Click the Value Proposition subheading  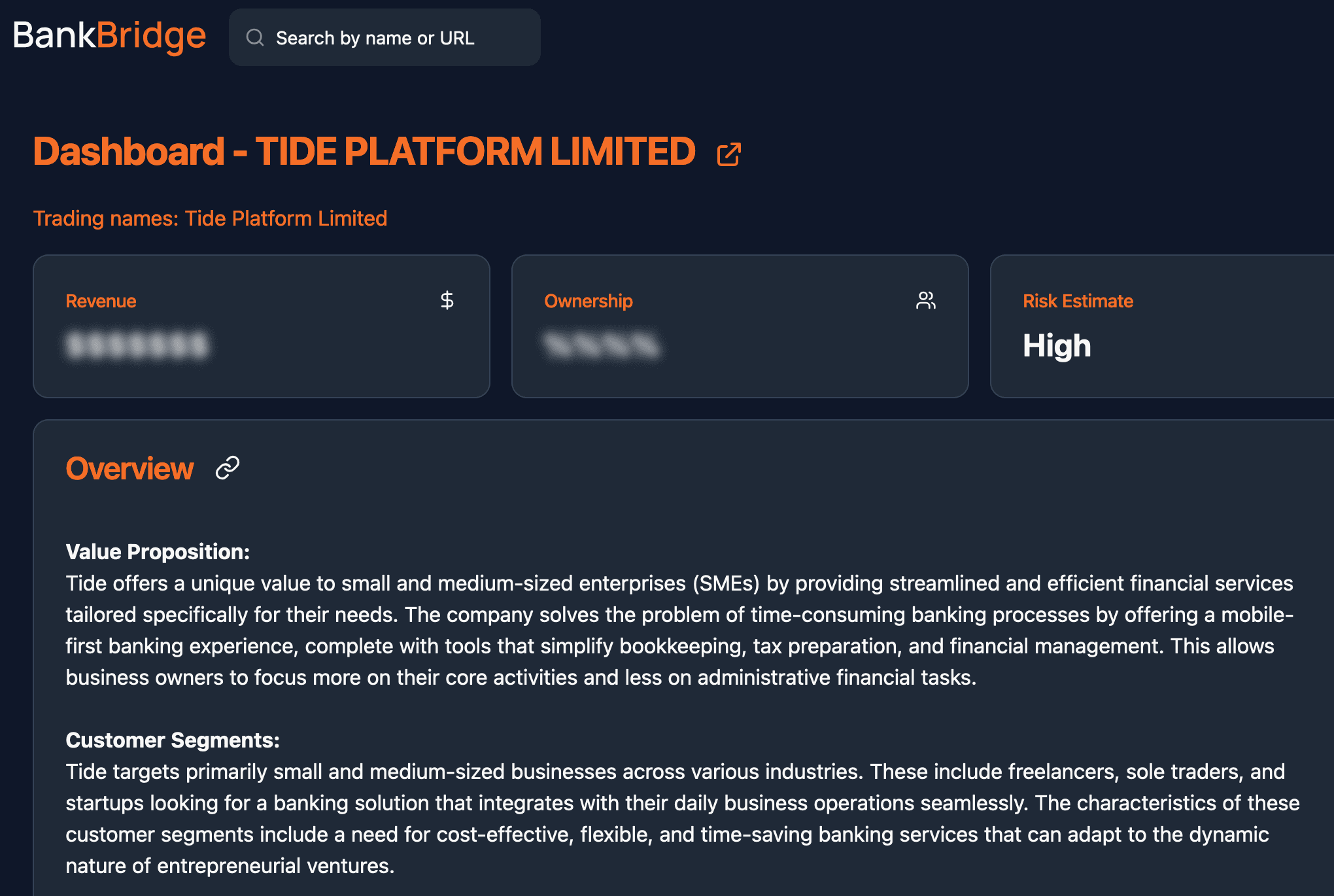[x=158, y=552]
